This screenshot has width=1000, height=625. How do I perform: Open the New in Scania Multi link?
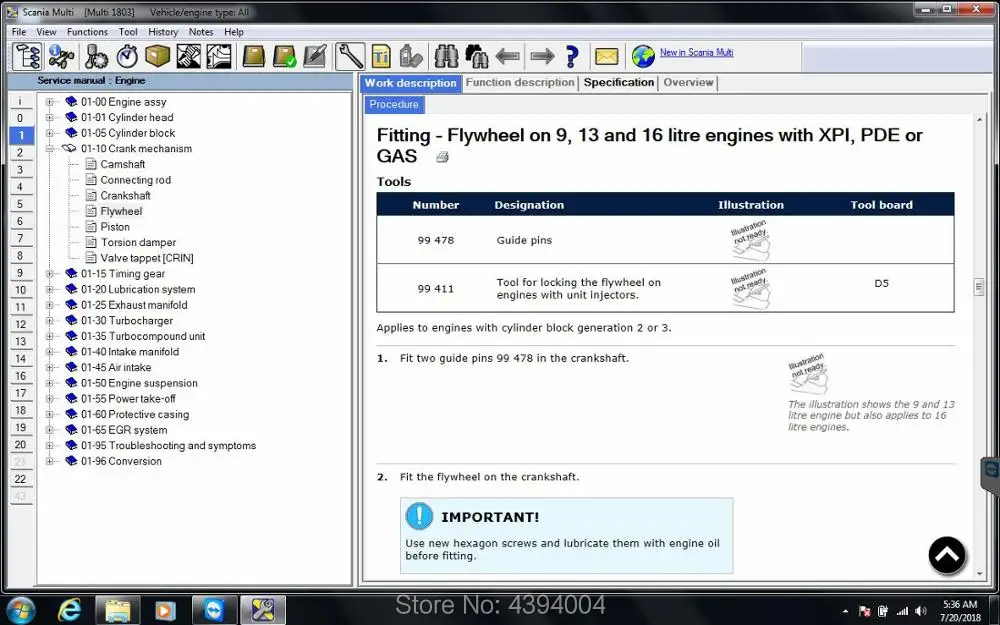(696, 52)
